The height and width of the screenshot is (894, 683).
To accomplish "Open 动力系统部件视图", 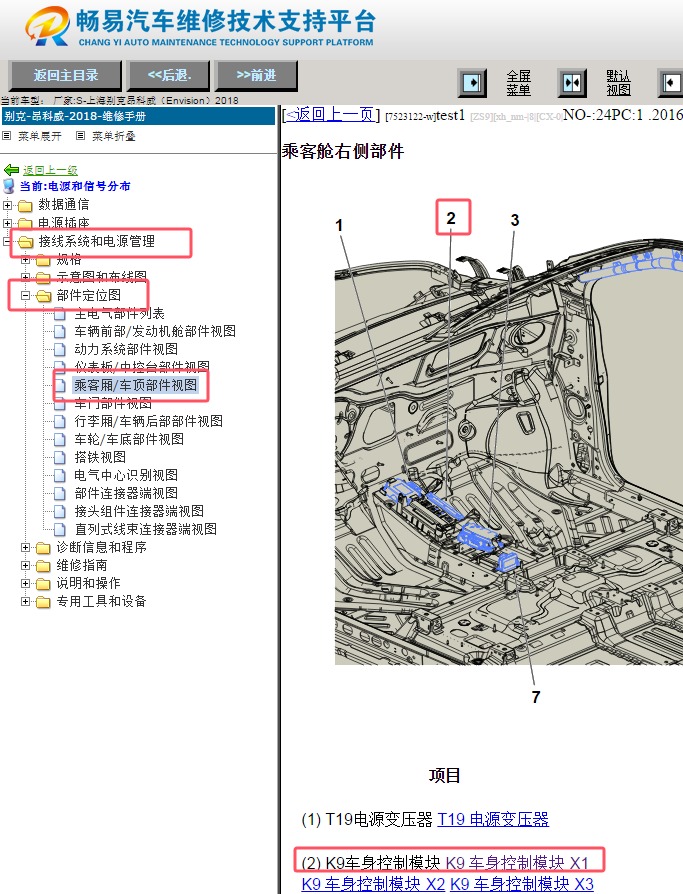I will [126, 349].
